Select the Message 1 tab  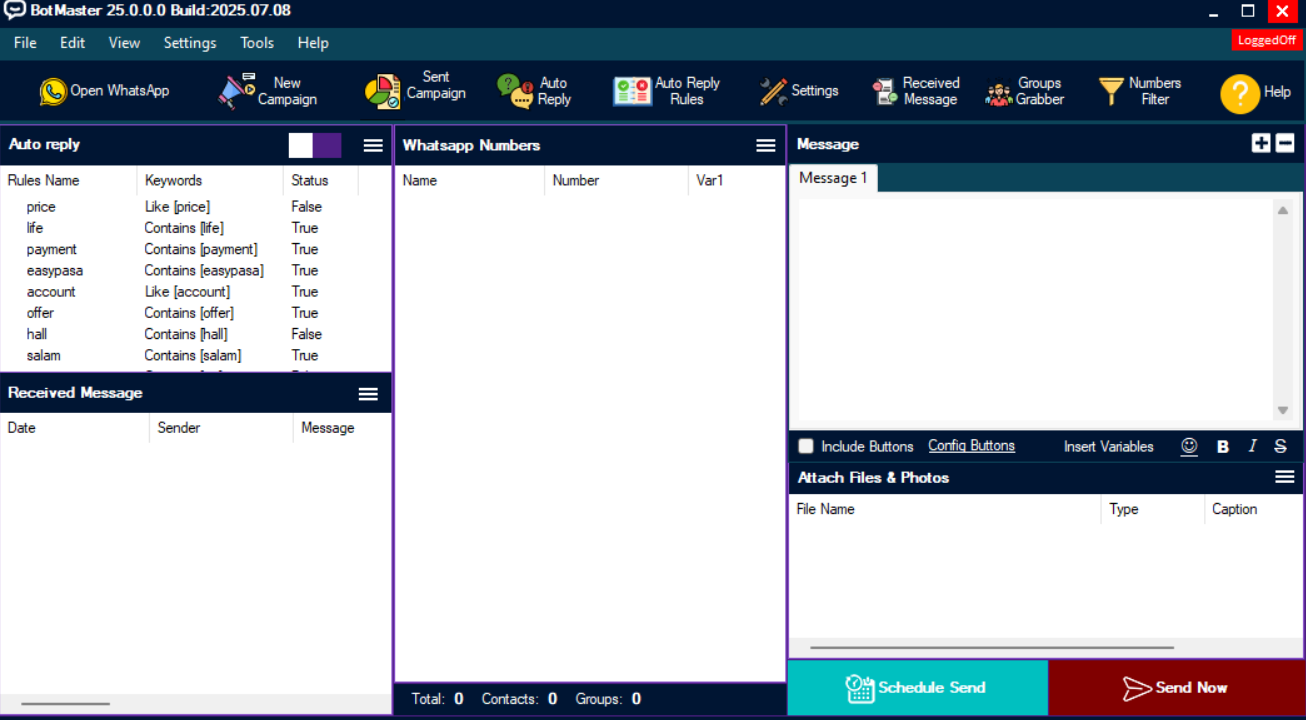pyautogui.click(x=833, y=178)
